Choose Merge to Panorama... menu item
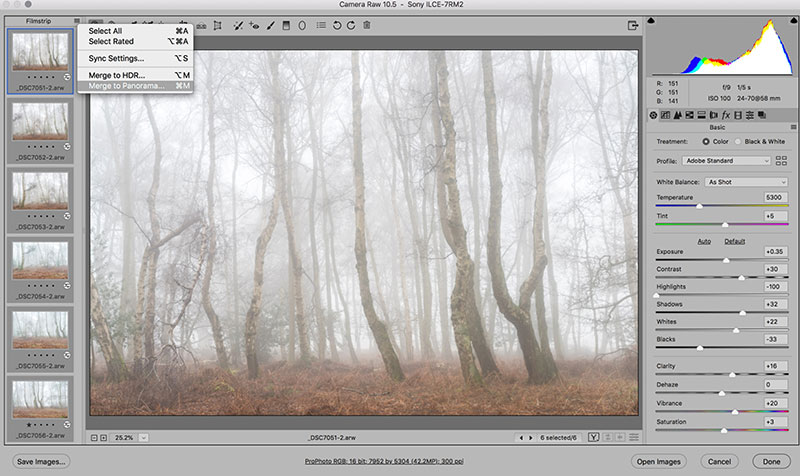This screenshot has height=476, width=800. click(x=135, y=86)
